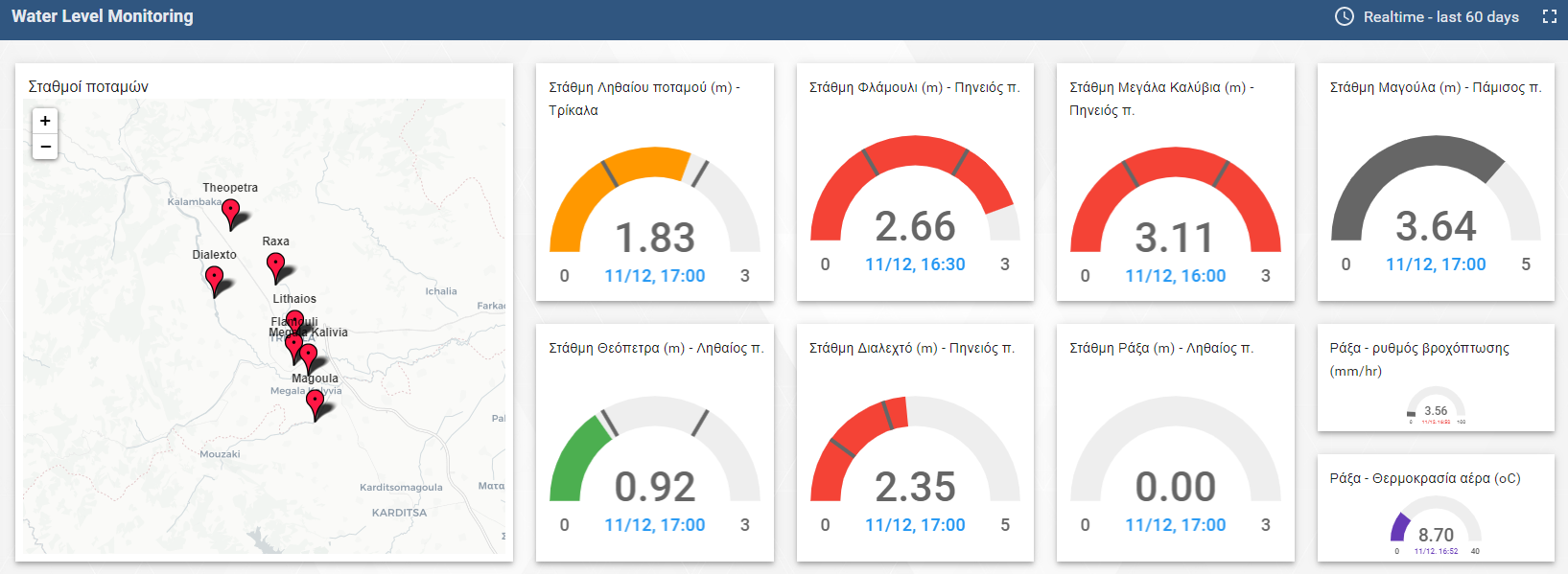1568x574 pixels.
Task: Click the clock icon in the header
Action: (x=1345, y=16)
